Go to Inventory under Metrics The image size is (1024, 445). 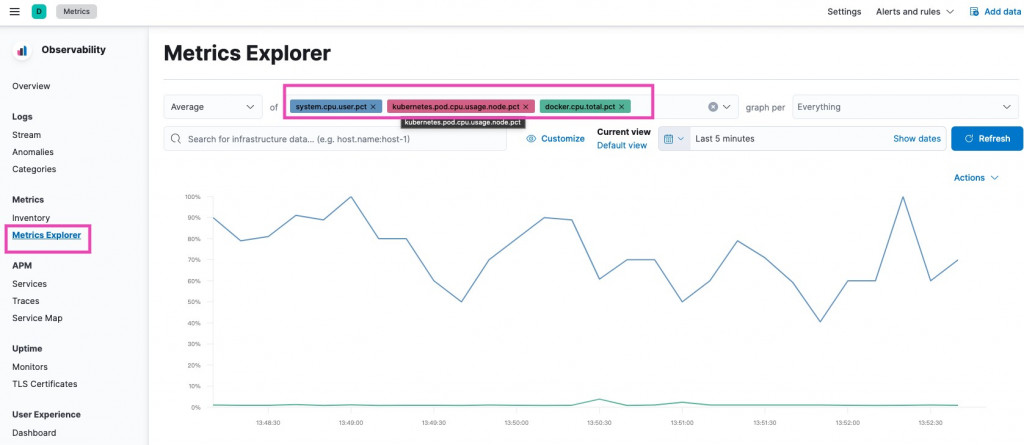coord(31,218)
